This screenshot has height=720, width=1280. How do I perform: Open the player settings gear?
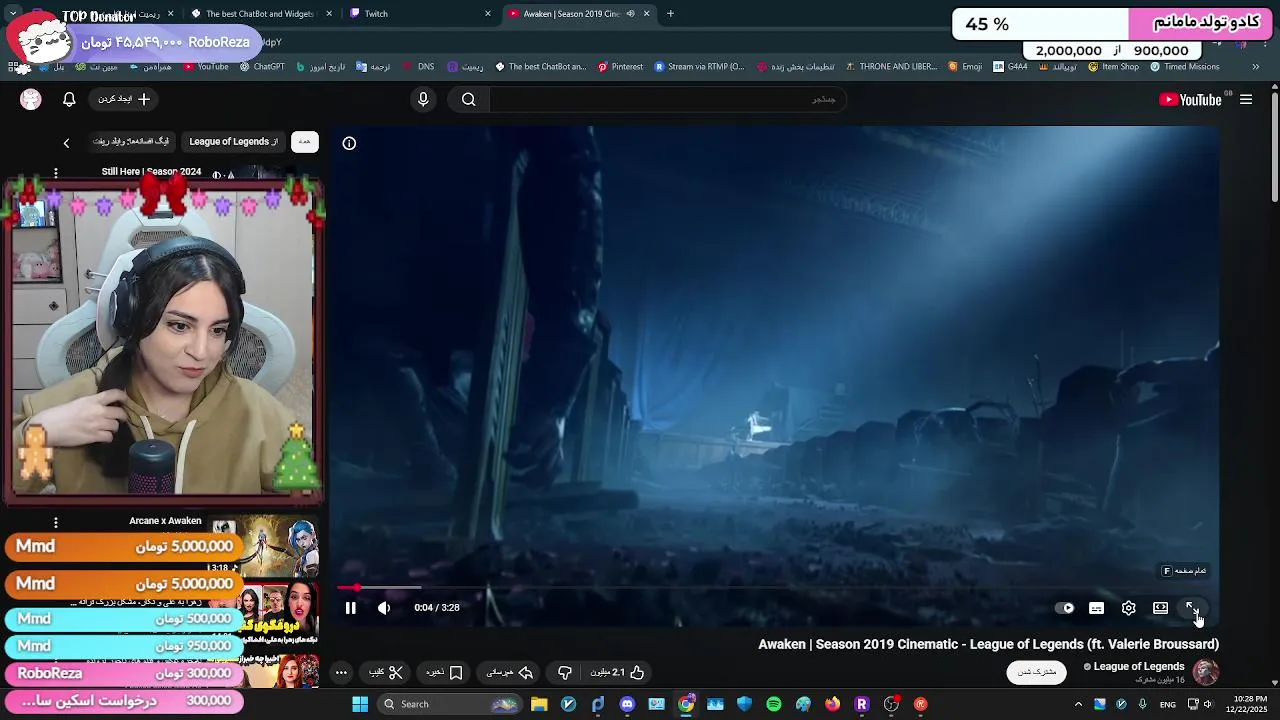tap(1129, 608)
